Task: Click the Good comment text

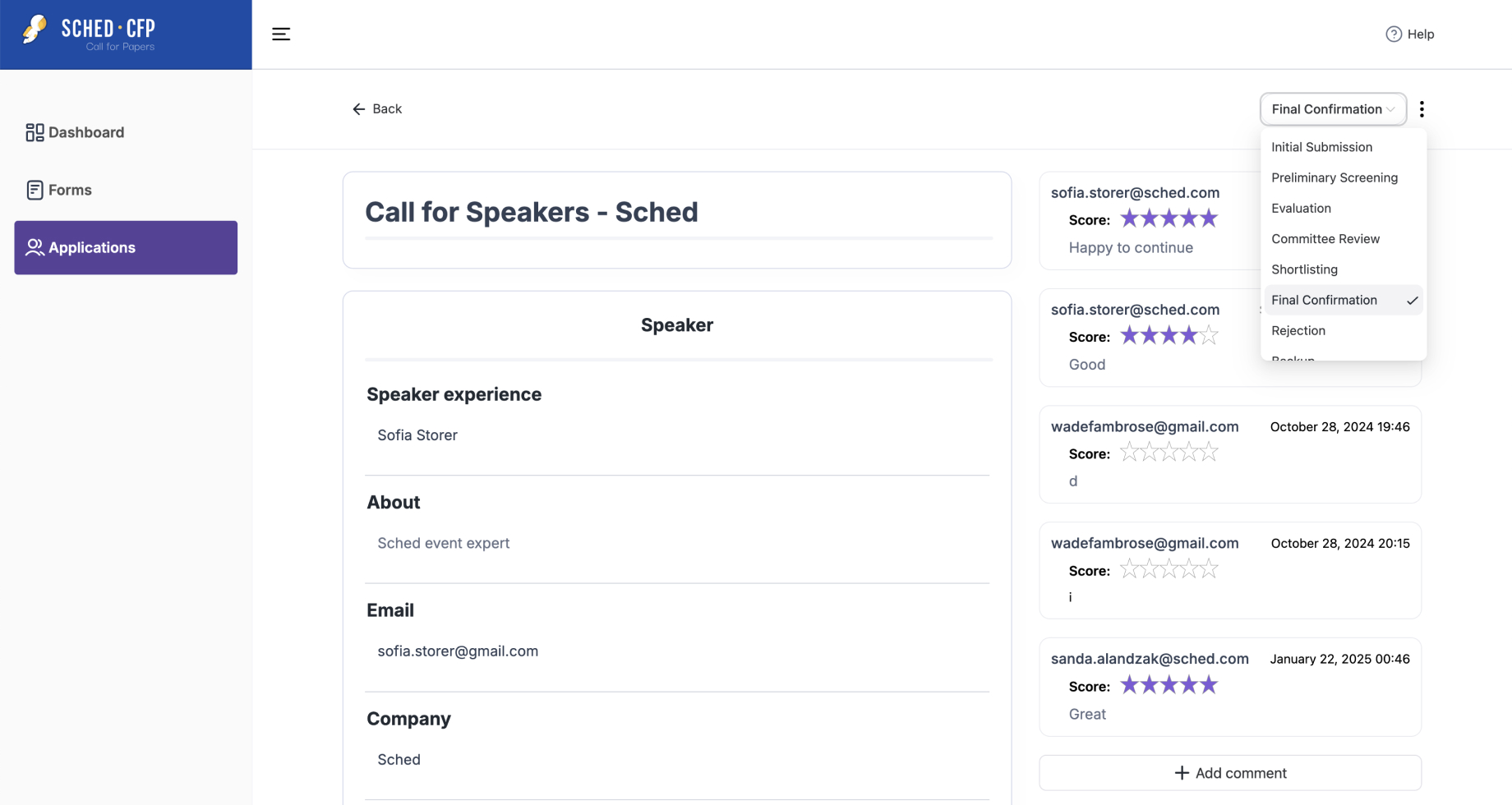Action: tap(1087, 365)
